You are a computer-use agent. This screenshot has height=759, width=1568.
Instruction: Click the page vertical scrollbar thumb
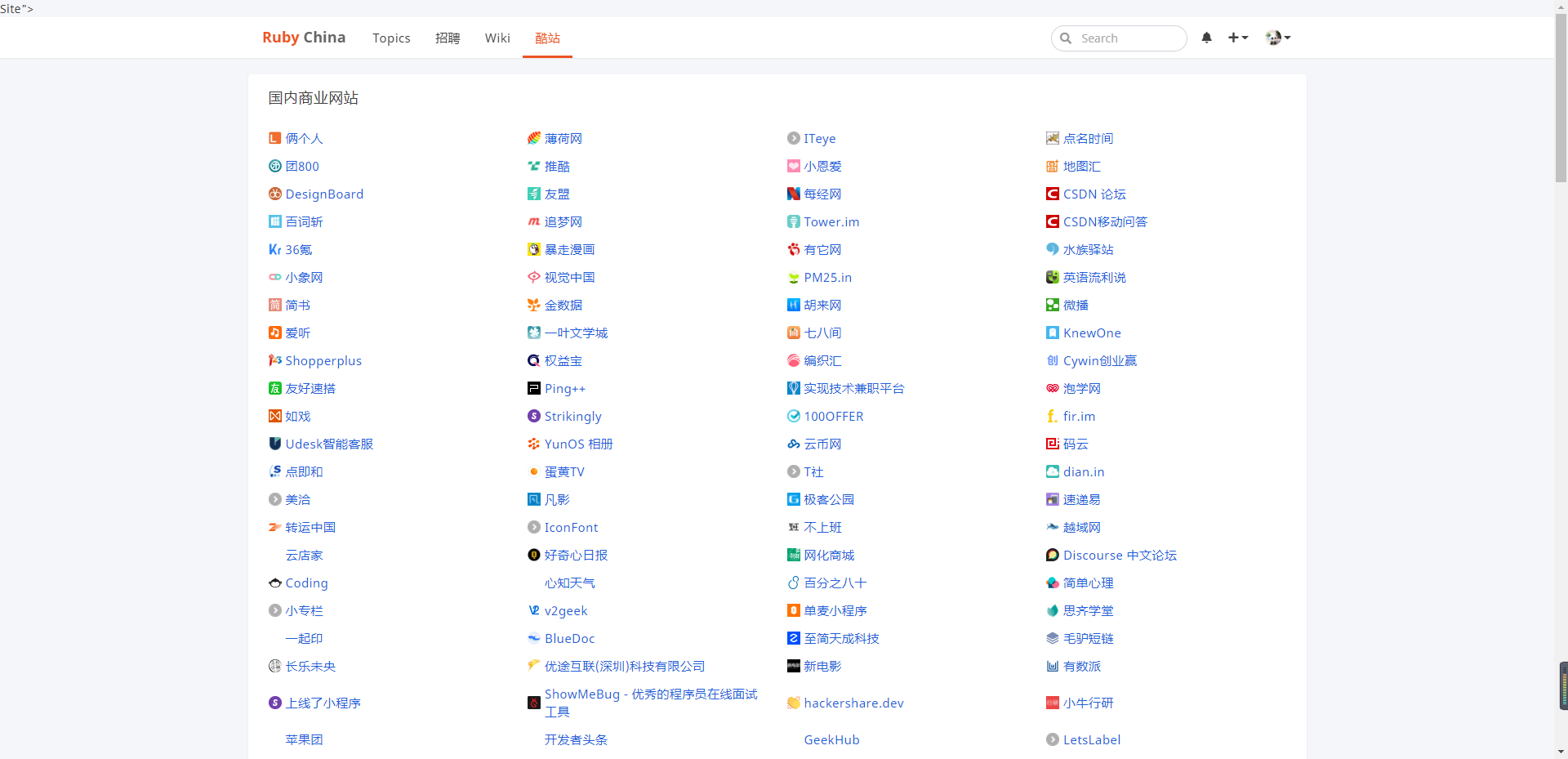(x=1561, y=98)
